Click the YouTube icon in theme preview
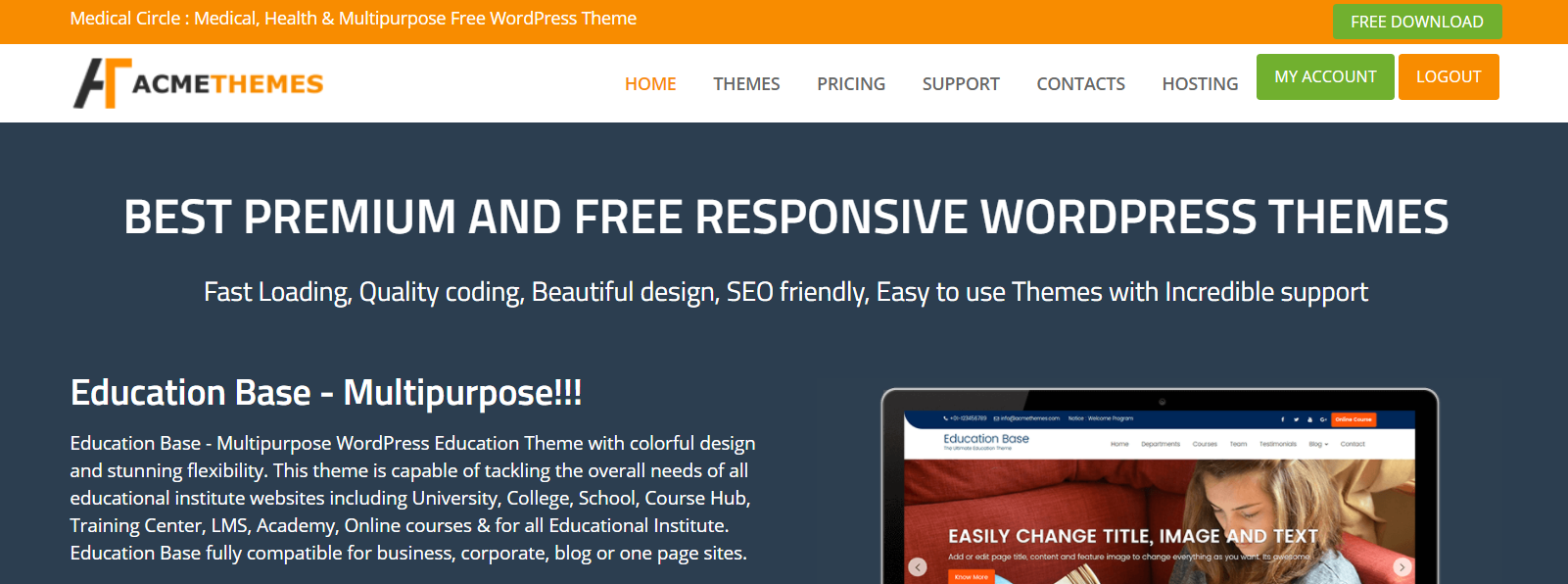The height and width of the screenshot is (584, 1568). (x=1309, y=419)
